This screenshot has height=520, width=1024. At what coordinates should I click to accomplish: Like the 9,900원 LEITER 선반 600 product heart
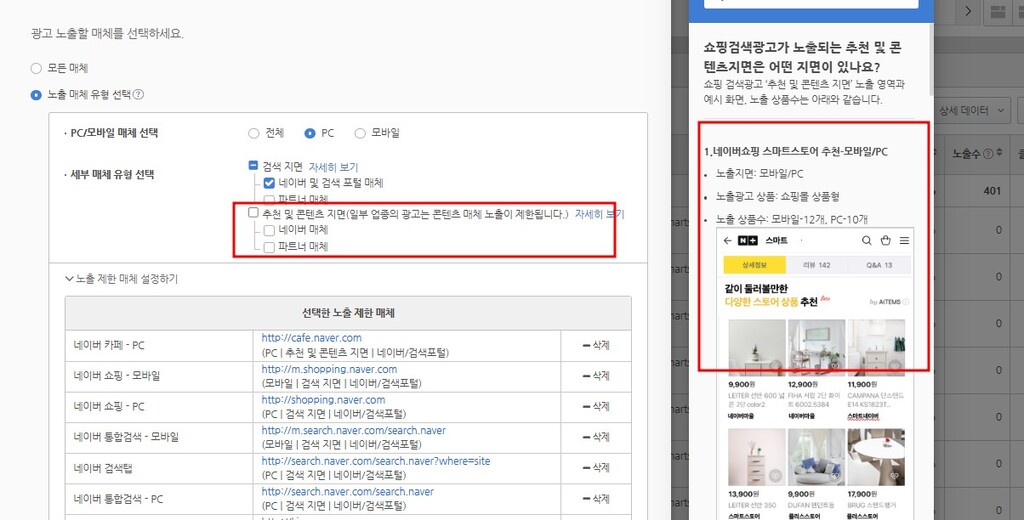tap(775, 366)
